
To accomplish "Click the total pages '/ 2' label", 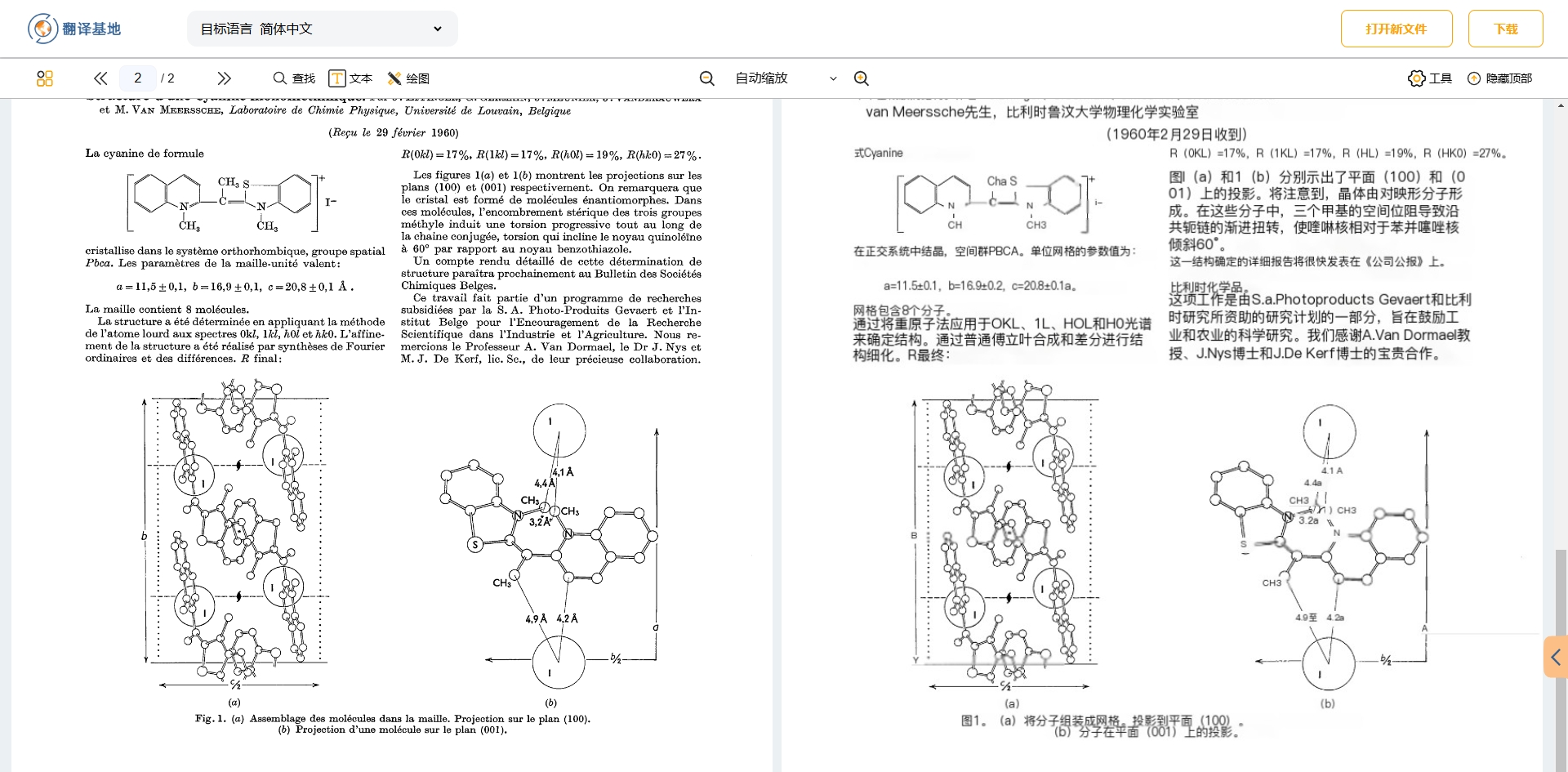I will point(167,78).
